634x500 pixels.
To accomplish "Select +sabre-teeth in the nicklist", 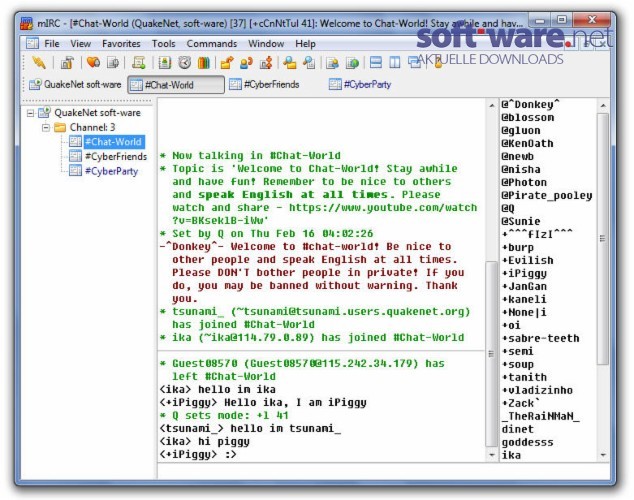I will (540, 338).
